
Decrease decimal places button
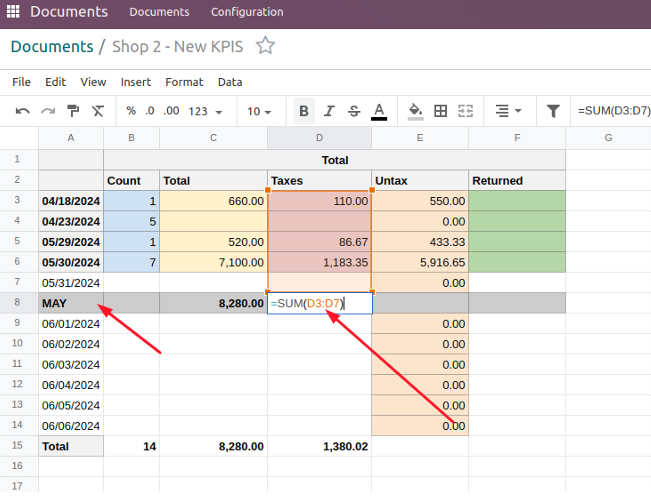point(150,111)
